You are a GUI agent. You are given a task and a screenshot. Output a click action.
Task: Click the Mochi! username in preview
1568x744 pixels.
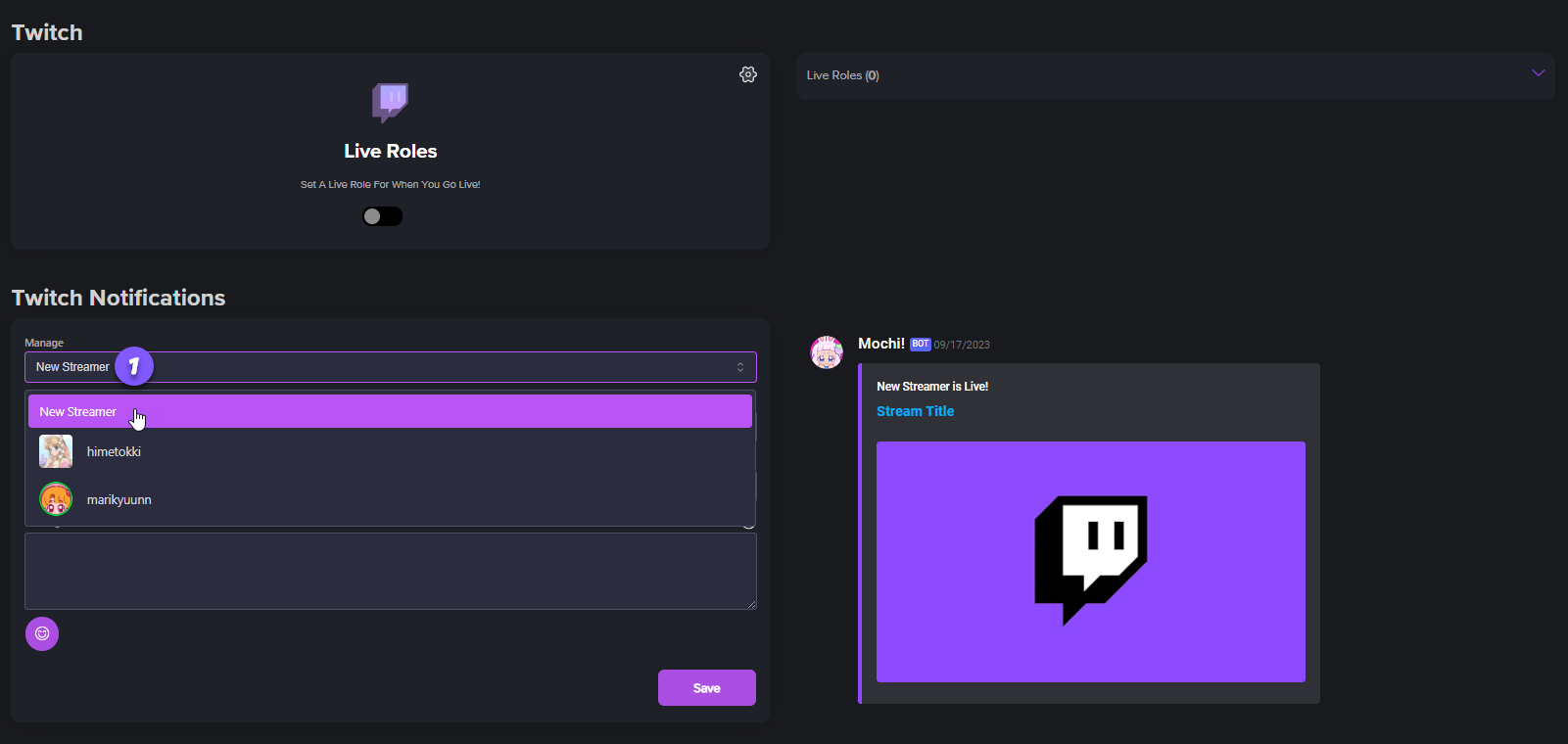point(880,344)
